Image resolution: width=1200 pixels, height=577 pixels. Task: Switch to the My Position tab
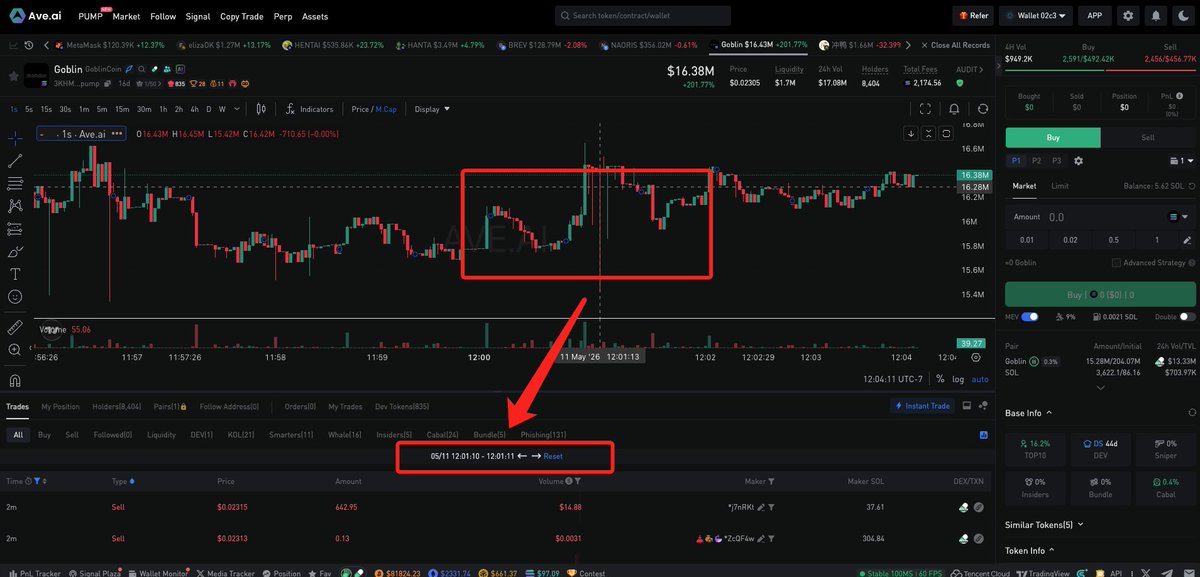[x=60, y=406]
